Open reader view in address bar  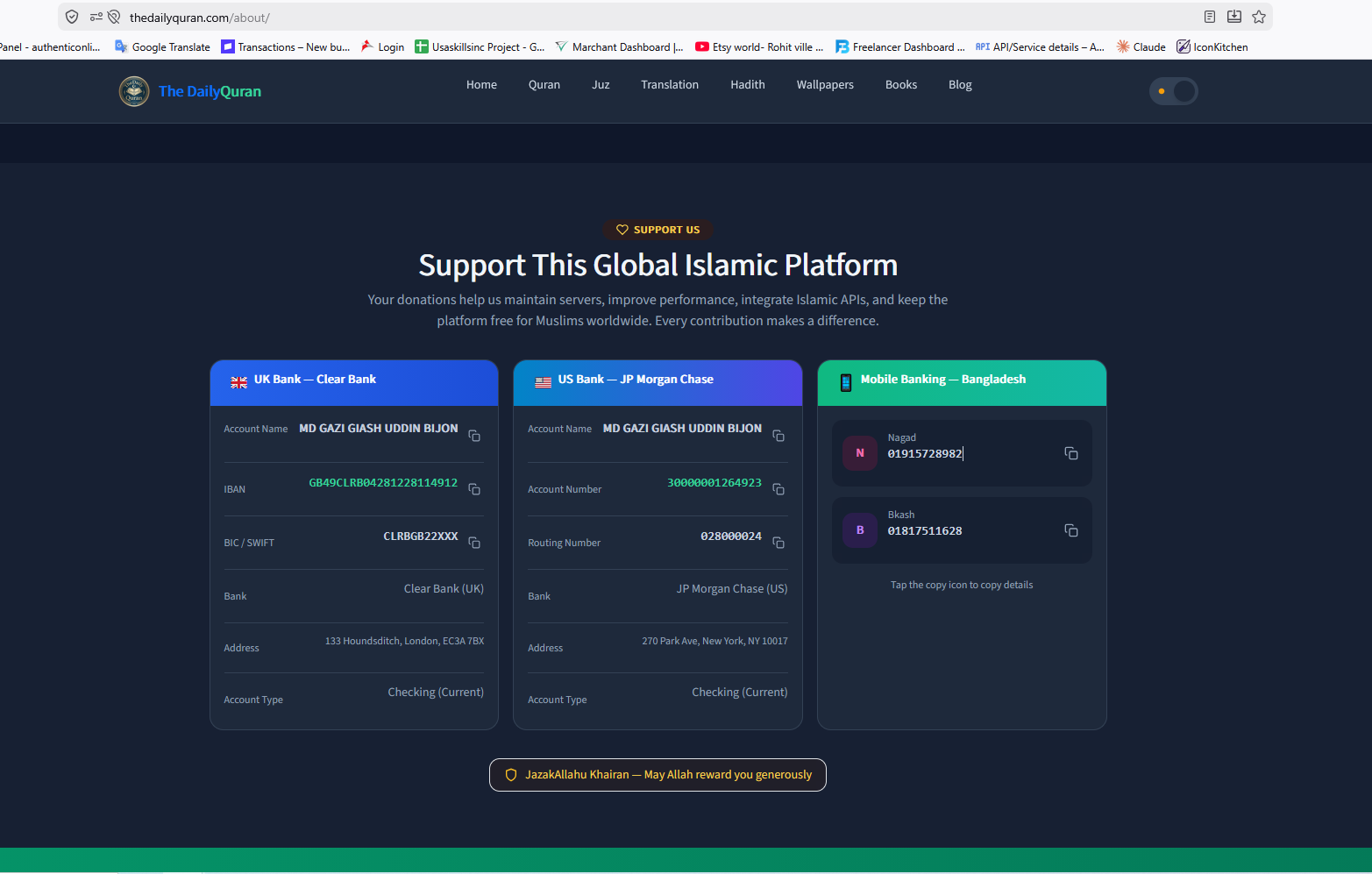tap(1210, 17)
